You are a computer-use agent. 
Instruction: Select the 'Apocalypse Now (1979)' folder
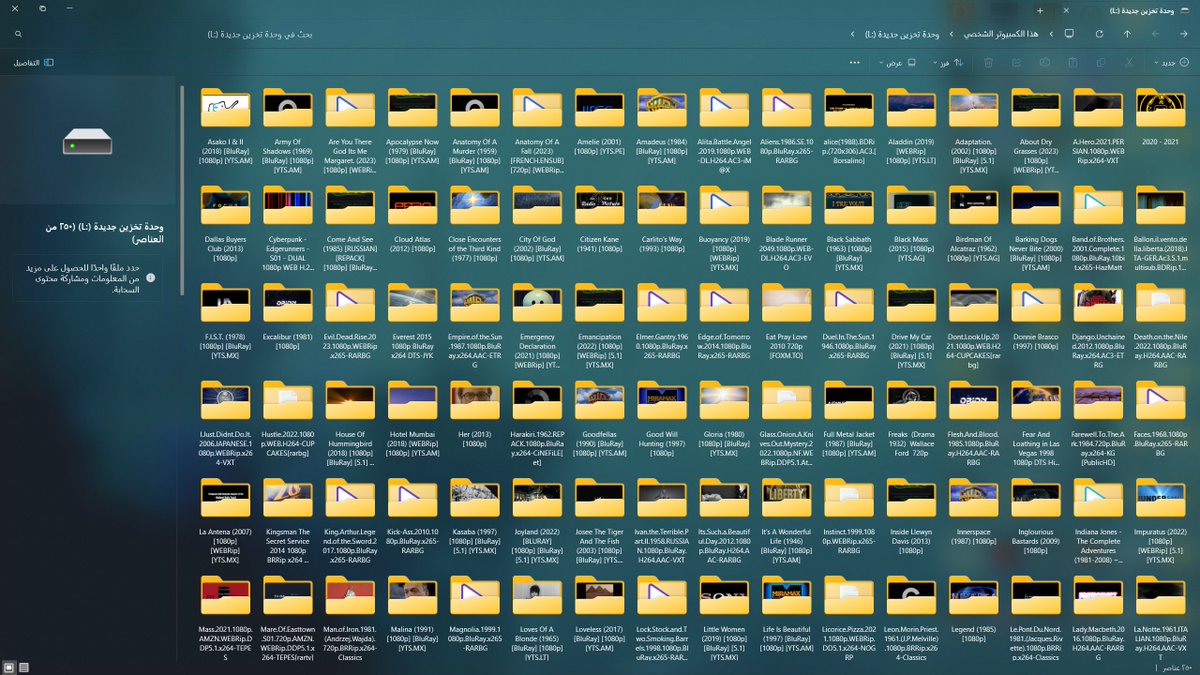click(x=411, y=125)
